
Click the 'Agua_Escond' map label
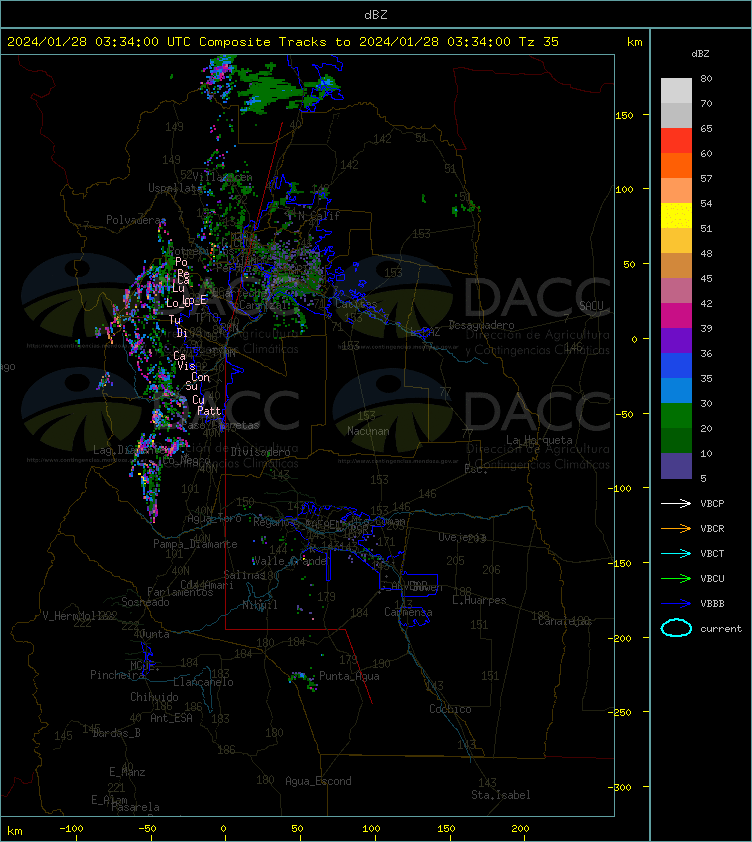[318, 781]
